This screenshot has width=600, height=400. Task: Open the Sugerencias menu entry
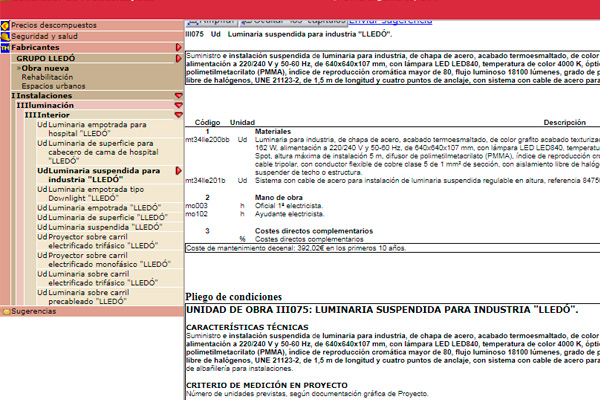coord(34,311)
